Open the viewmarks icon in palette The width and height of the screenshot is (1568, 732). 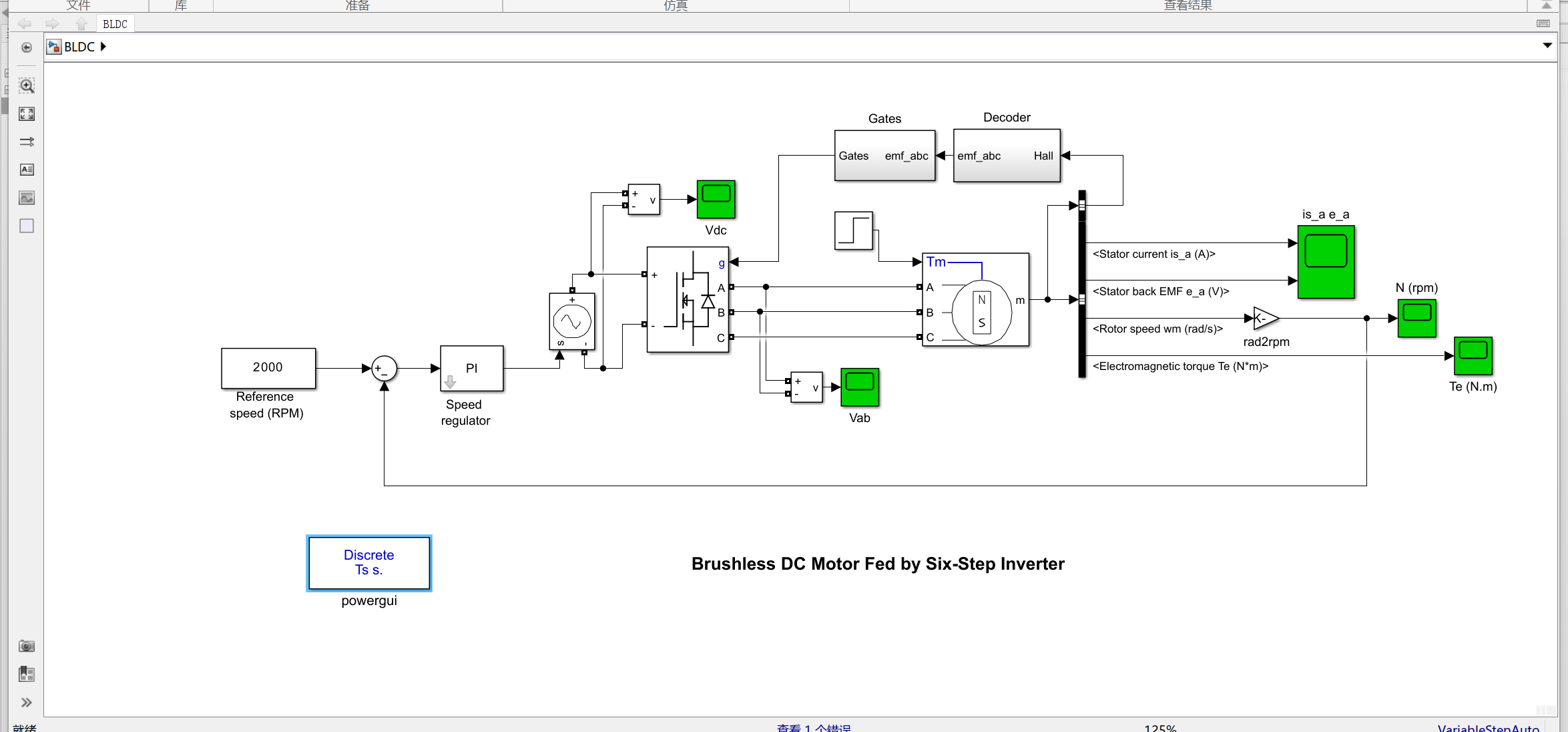pos(27,674)
